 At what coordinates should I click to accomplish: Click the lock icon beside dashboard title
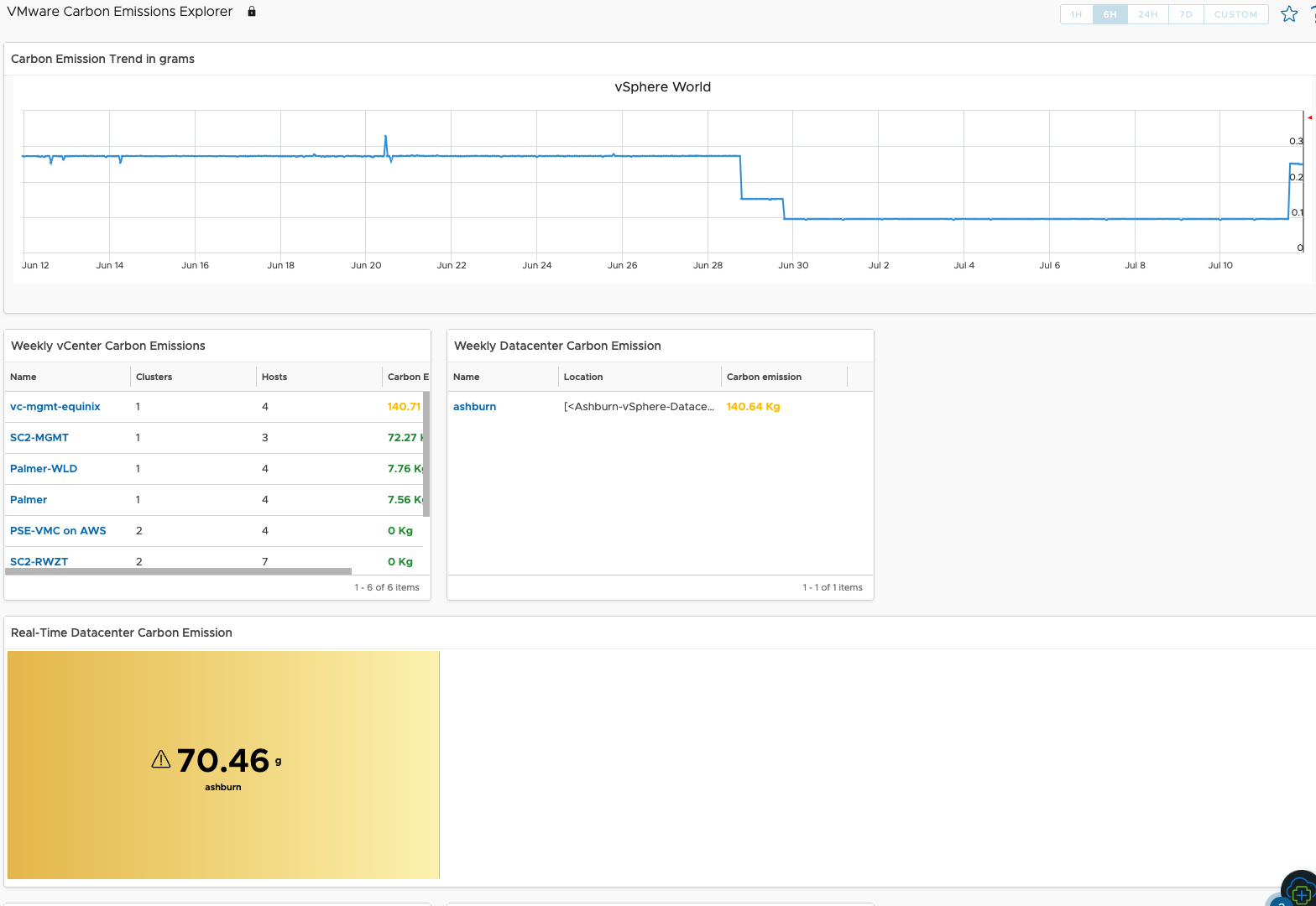click(x=251, y=12)
